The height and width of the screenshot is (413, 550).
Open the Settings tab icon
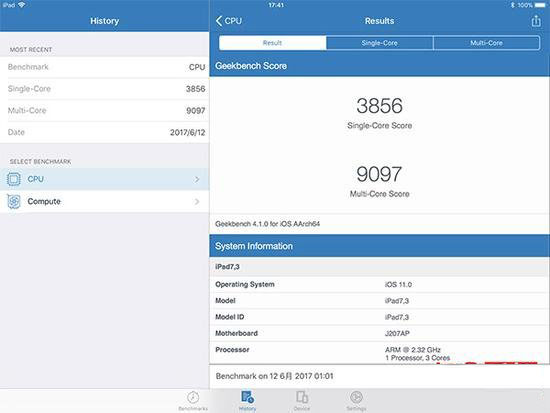click(356, 397)
